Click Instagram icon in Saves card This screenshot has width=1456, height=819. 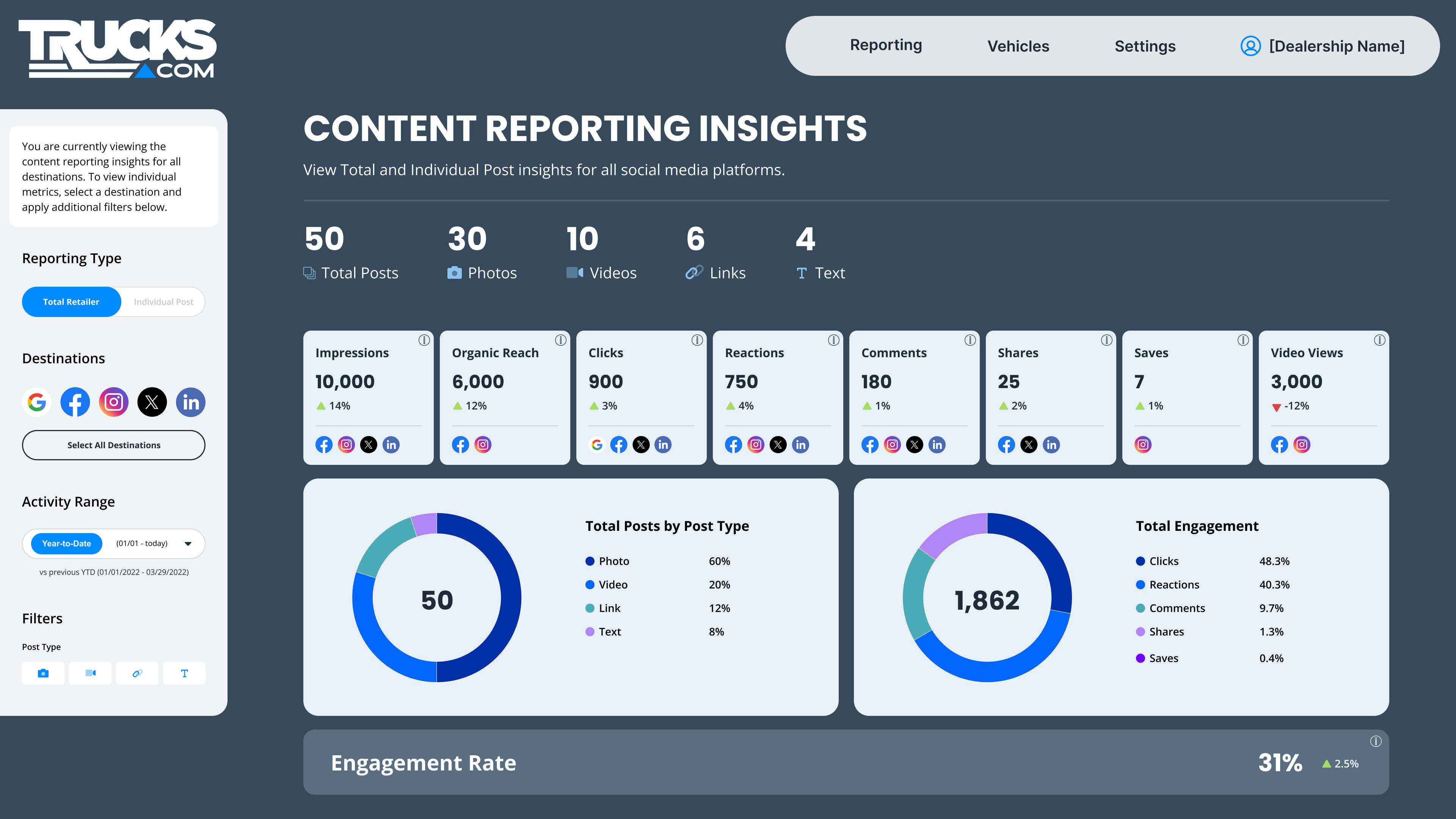(1143, 445)
